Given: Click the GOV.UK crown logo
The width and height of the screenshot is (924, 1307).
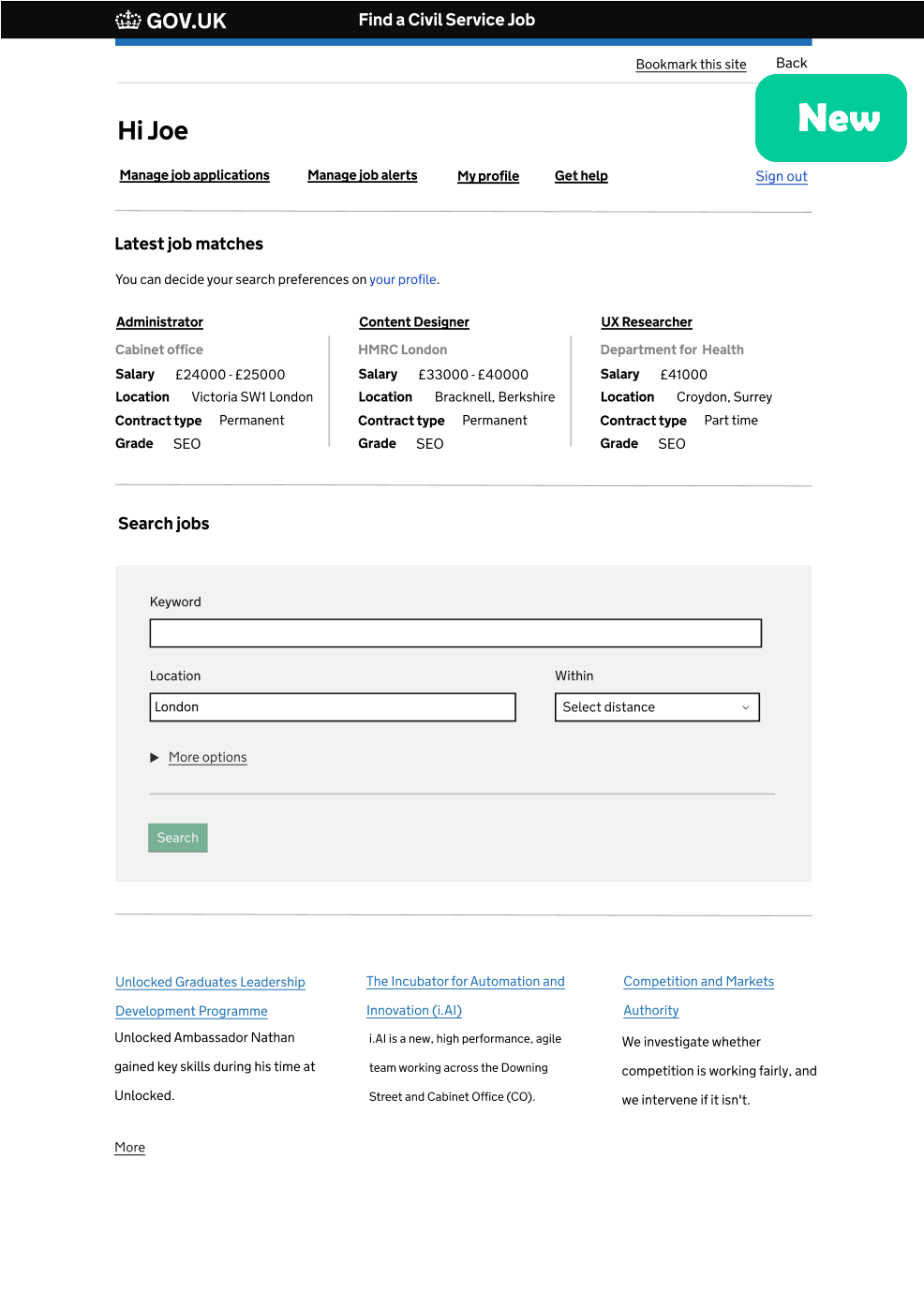Looking at the screenshot, I should pyautogui.click(x=128, y=20).
